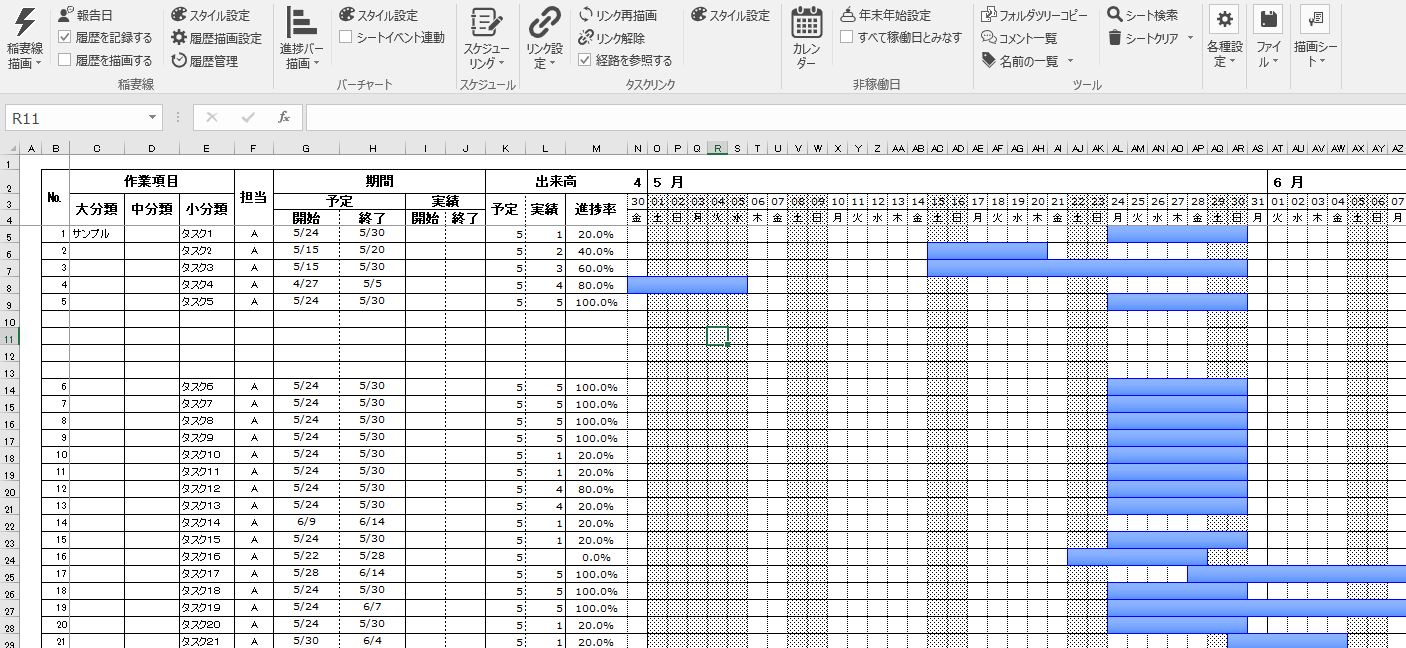The width and height of the screenshot is (1406, 648).
Task: Click the 各種設定 gear icon
Action: [1225, 20]
